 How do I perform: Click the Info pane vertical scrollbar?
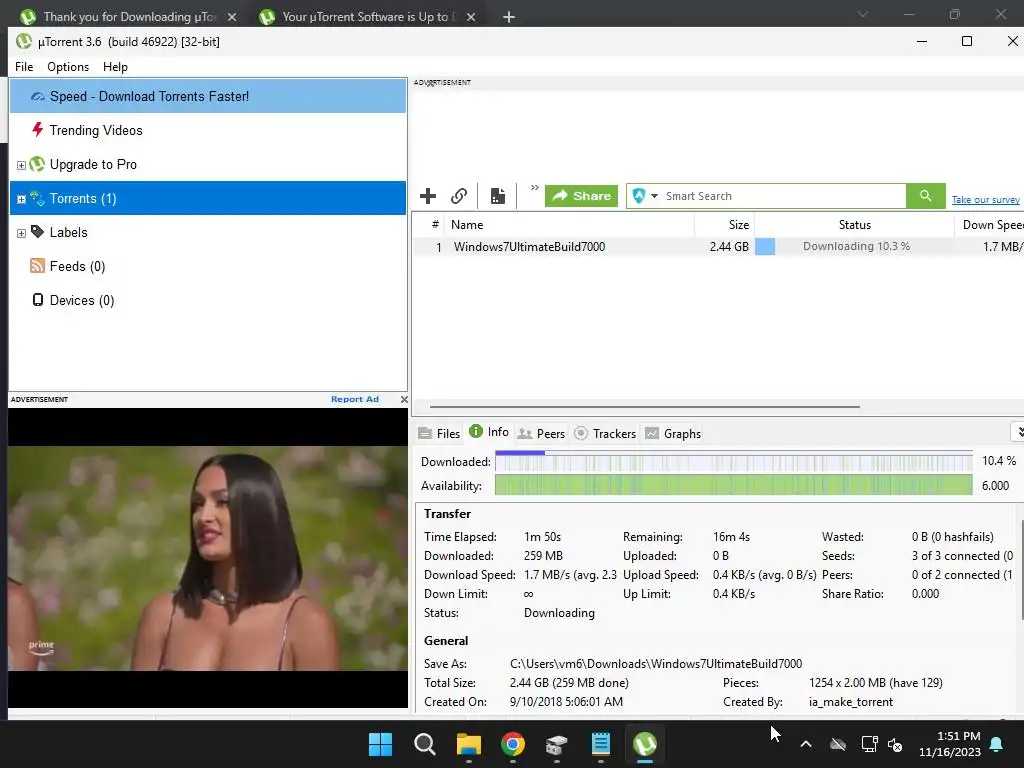point(1021,570)
